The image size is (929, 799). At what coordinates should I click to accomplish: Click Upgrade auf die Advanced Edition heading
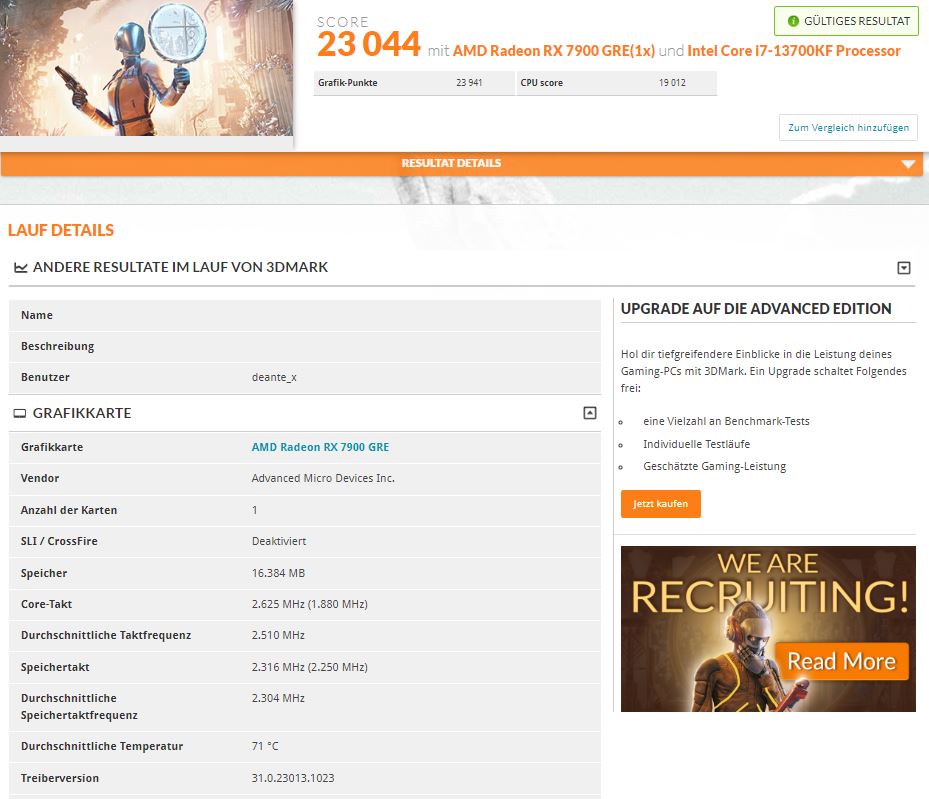click(x=755, y=309)
